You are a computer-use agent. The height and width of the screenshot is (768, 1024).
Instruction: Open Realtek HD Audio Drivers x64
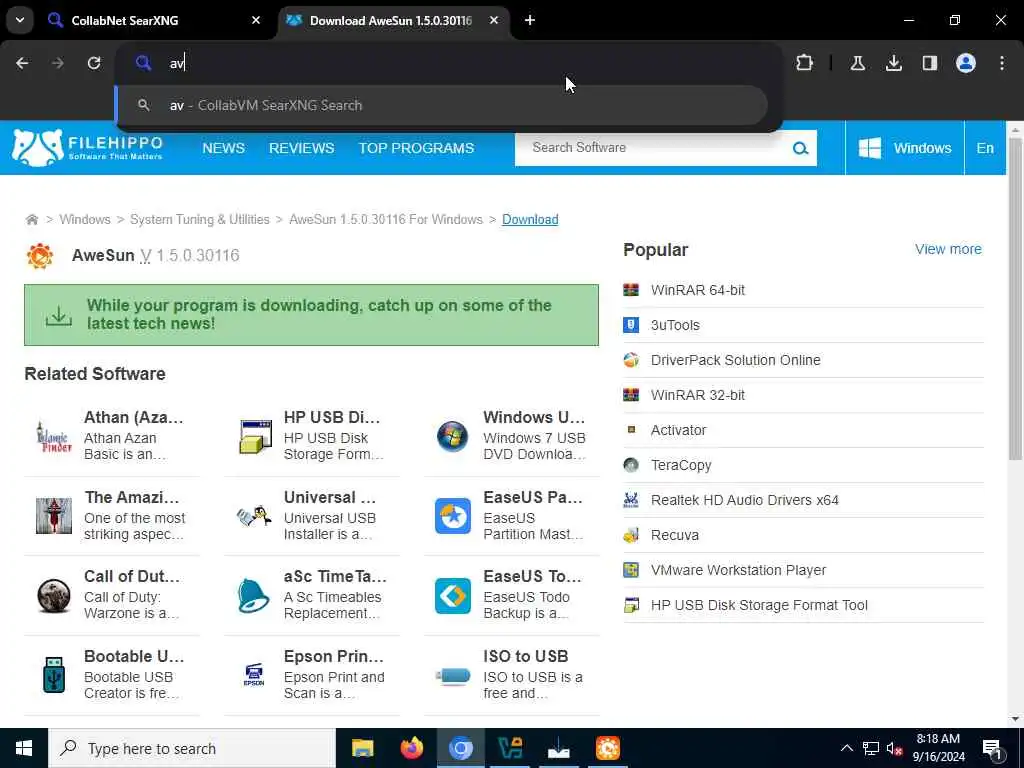pos(744,500)
